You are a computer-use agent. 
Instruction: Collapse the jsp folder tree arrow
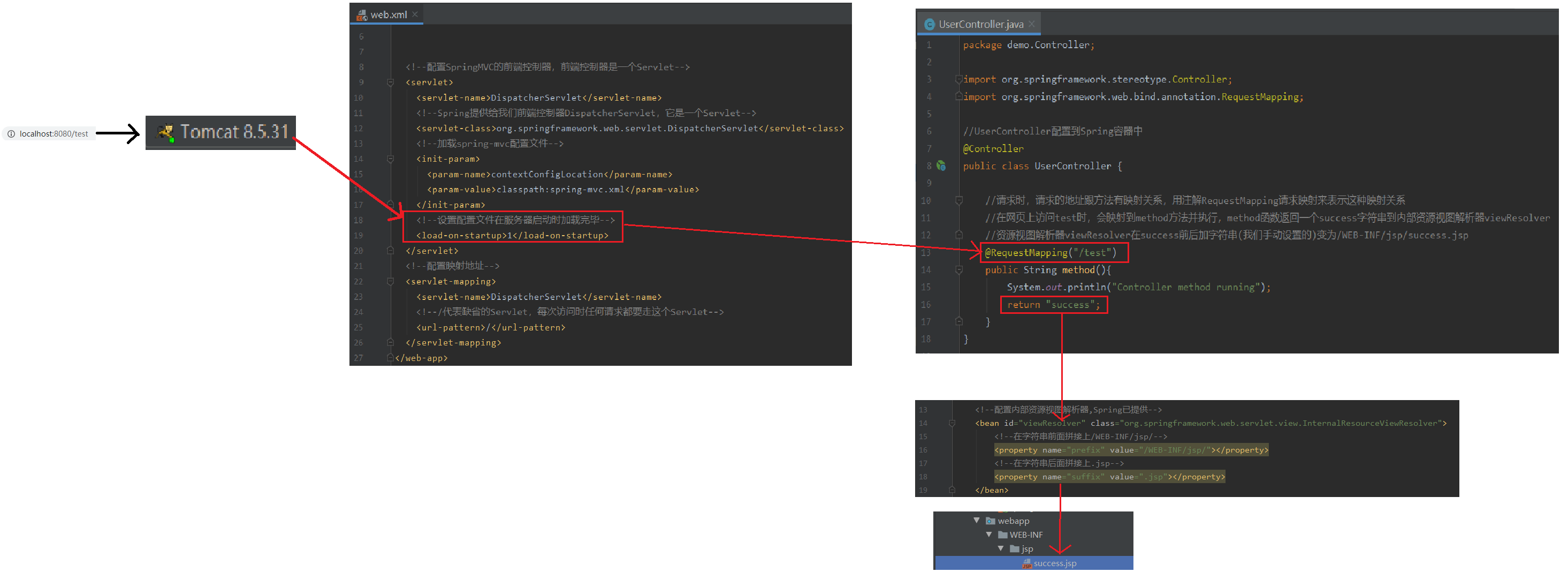point(1001,548)
